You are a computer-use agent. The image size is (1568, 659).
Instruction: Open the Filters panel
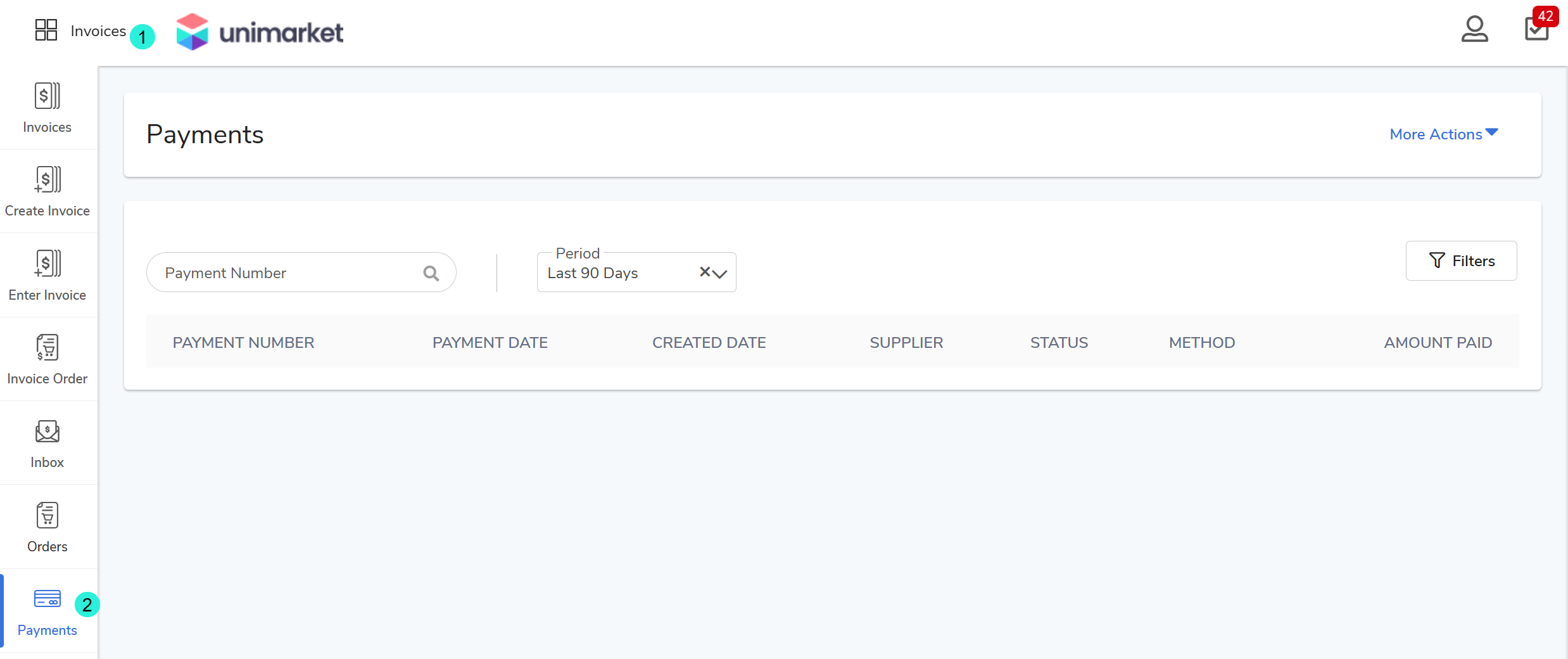pyautogui.click(x=1461, y=261)
